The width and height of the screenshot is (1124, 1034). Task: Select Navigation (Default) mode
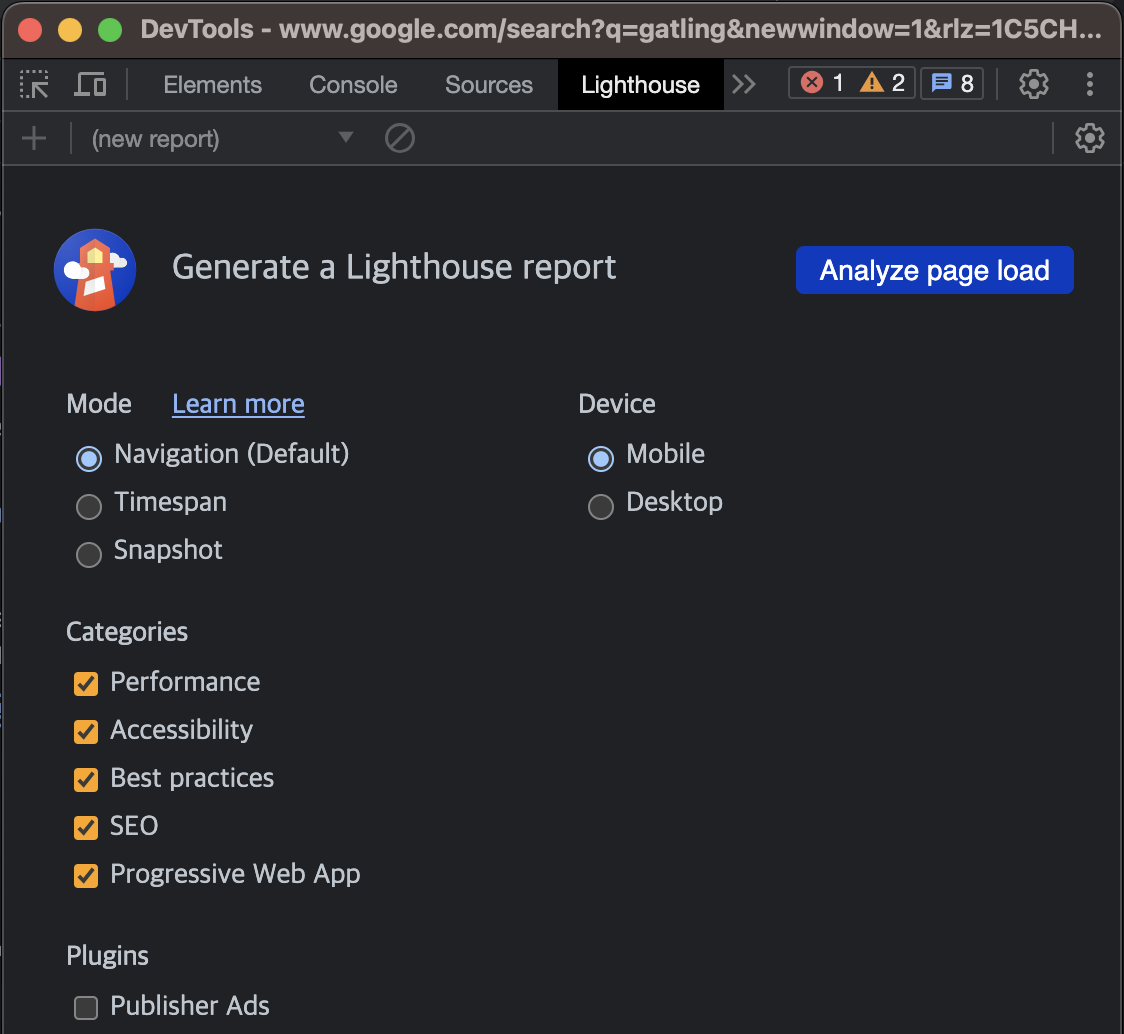pos(89,458)
